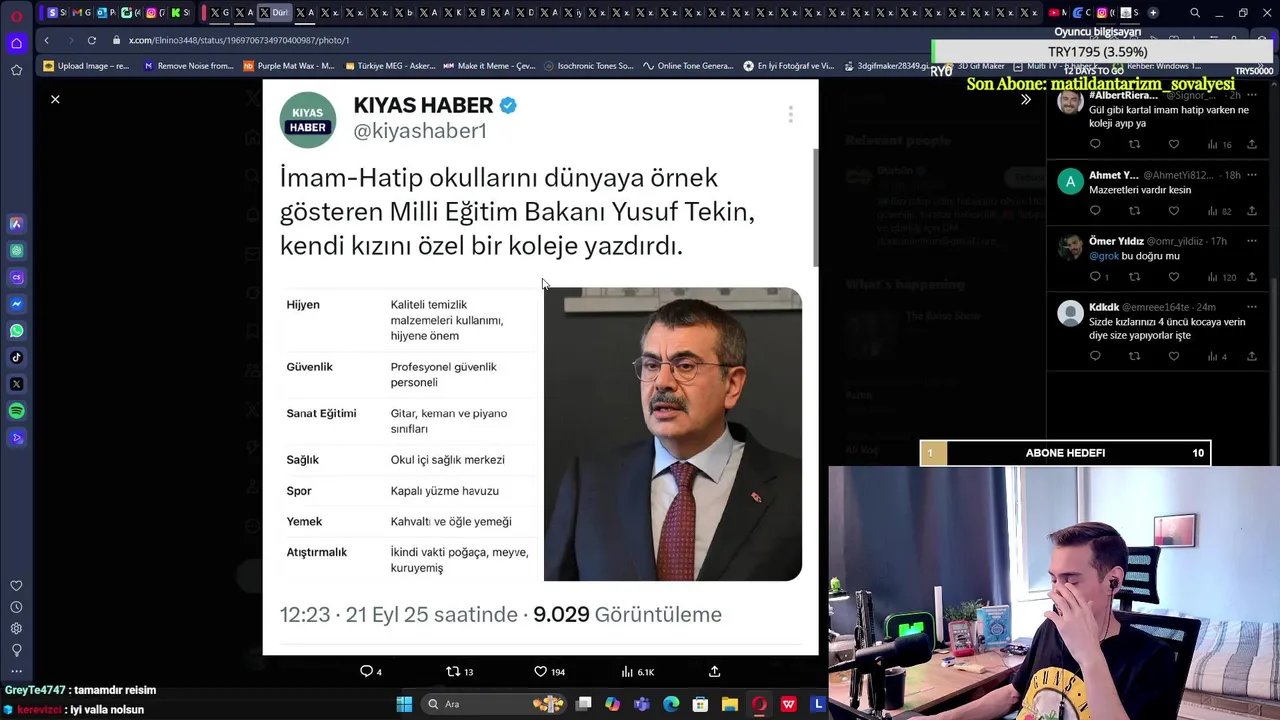
Task: Like the tweet showing 194 likes
Action: pyautogui.click(x=549, y=671)
